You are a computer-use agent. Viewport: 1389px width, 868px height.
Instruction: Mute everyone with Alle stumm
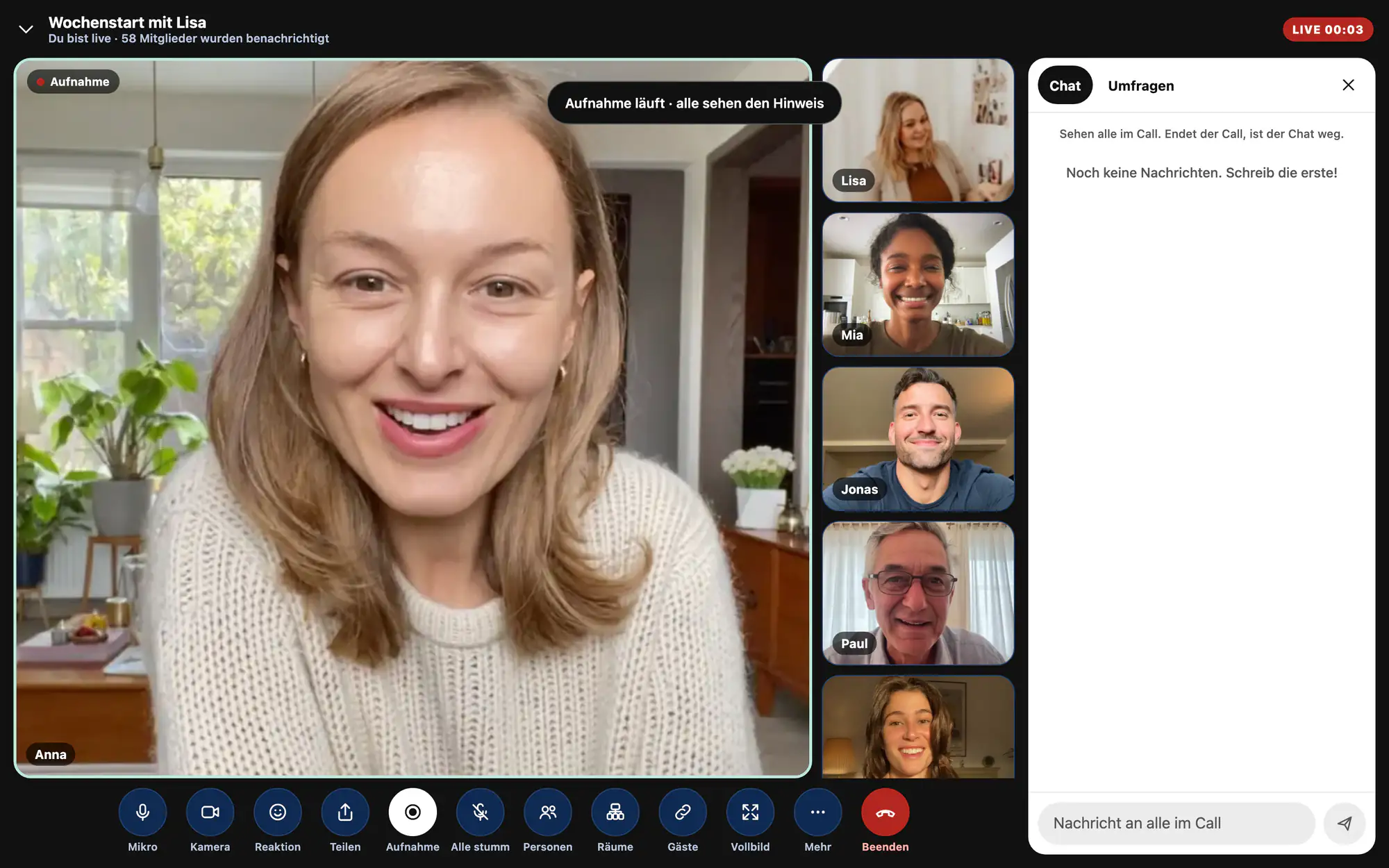click(x=480, y=812)
